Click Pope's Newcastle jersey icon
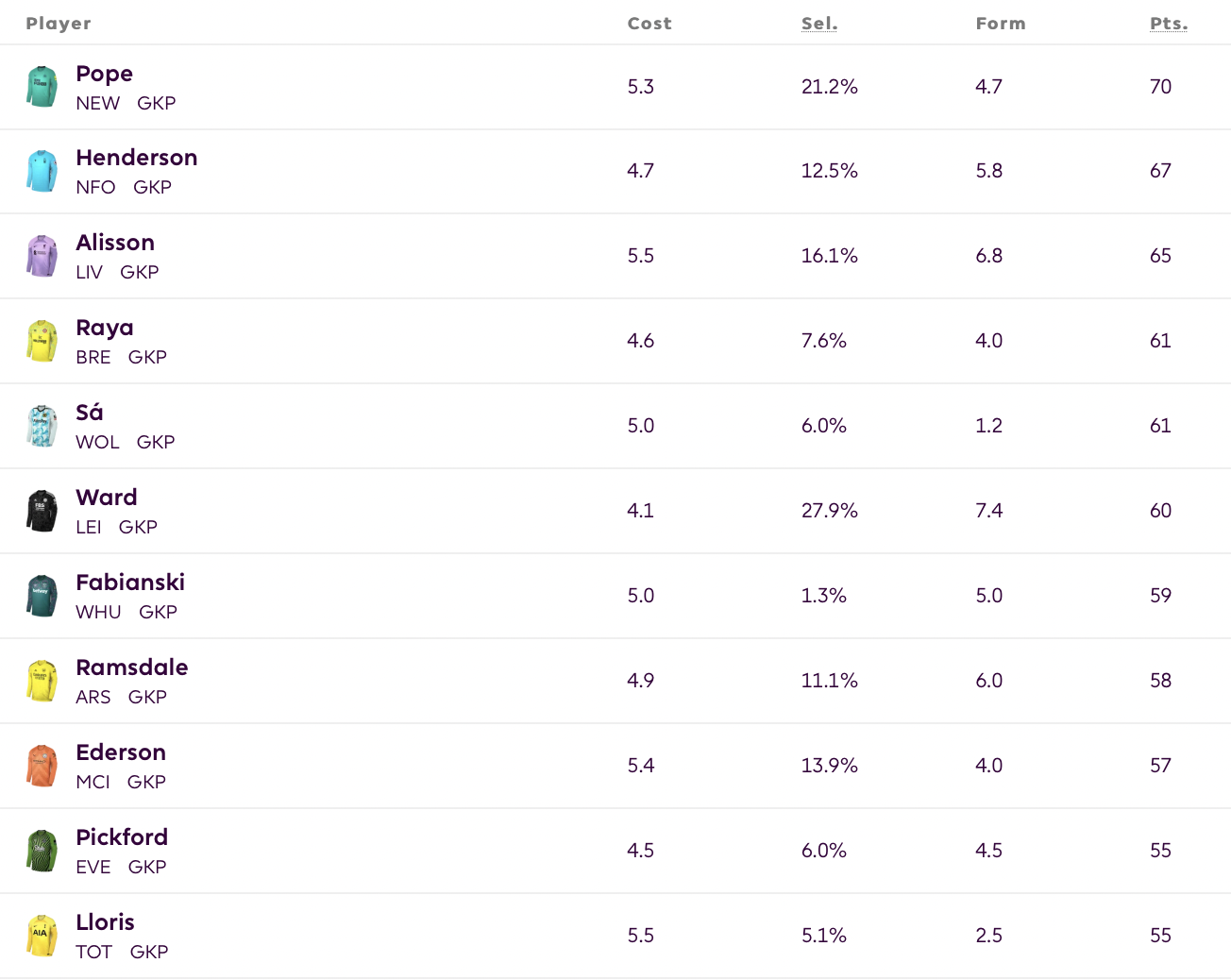The image size is (1231, 980). 42,86
